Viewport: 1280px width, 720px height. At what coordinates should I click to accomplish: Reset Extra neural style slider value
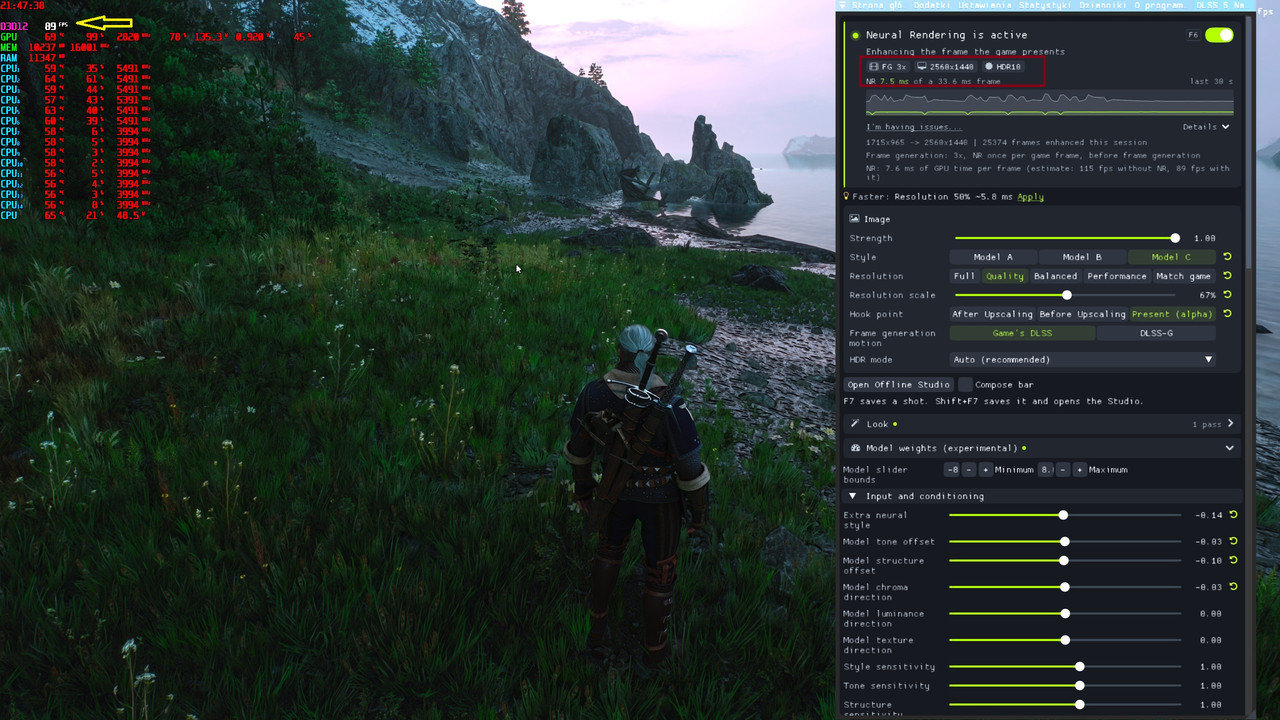(x=1233, y=515)
